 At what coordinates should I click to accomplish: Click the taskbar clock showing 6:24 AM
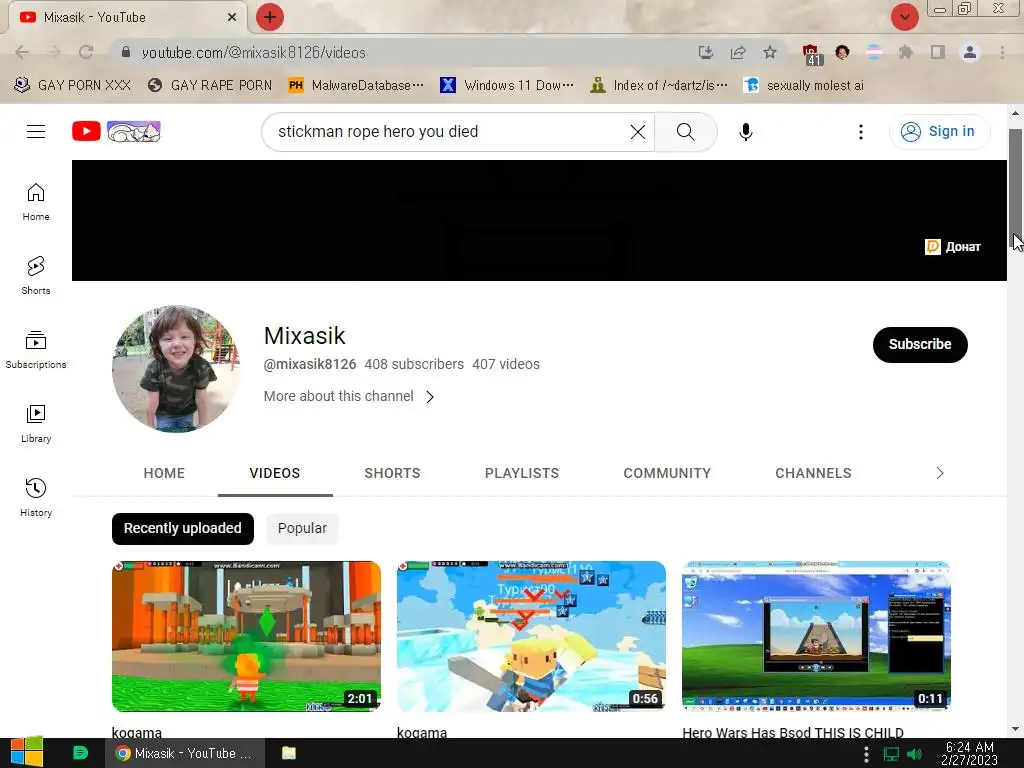point(969,753)
